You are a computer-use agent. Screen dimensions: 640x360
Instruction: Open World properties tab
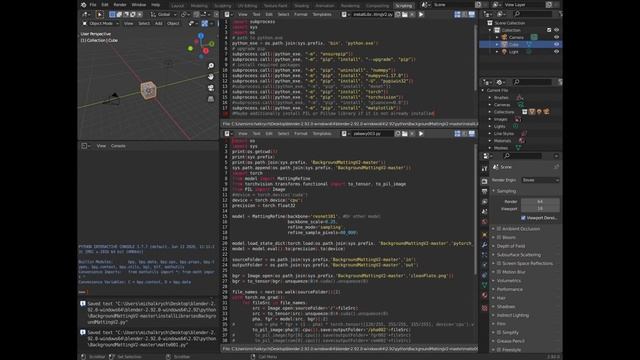click(484, 222)
